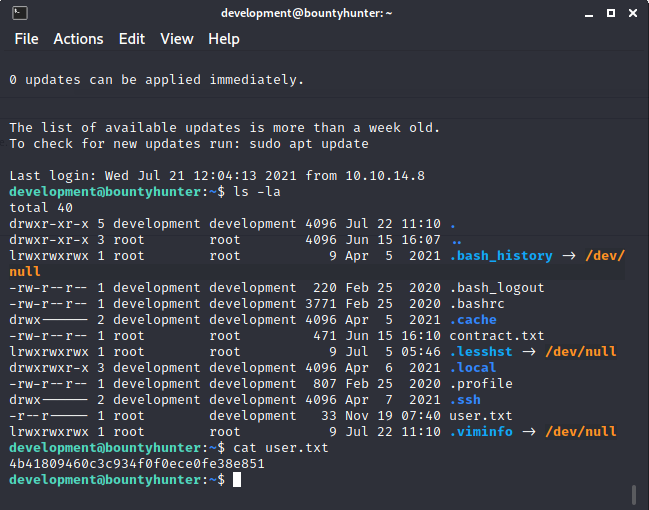Viewport: 649px width, 510px height.
Task: Click the .bash_history filename
Action: point(501,256)
